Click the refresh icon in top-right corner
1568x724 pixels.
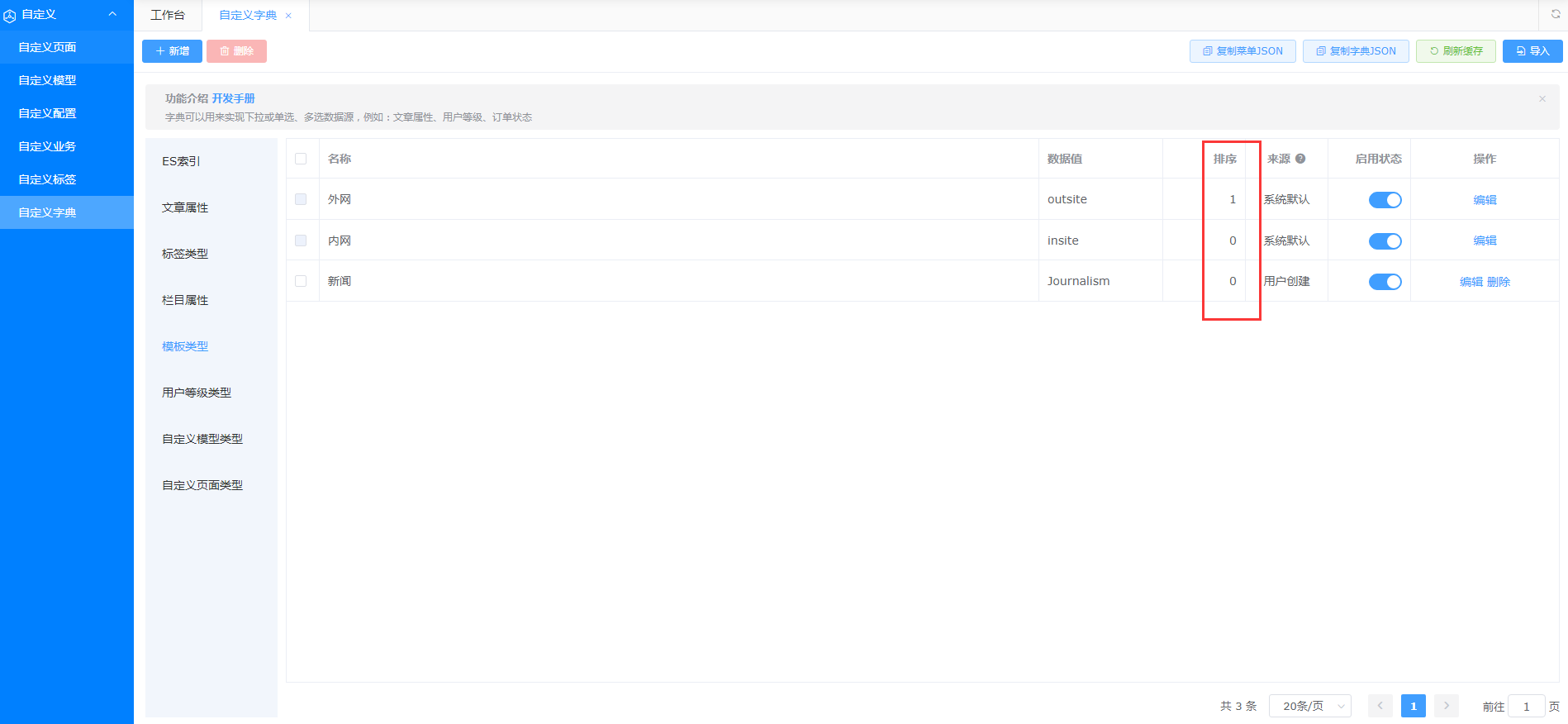tap(1555, 14)
